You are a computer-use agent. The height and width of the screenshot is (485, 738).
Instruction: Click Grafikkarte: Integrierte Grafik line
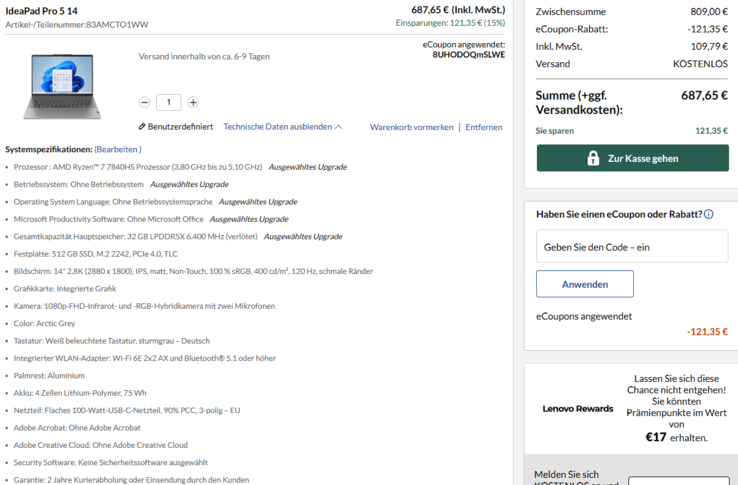coord(65,289)
